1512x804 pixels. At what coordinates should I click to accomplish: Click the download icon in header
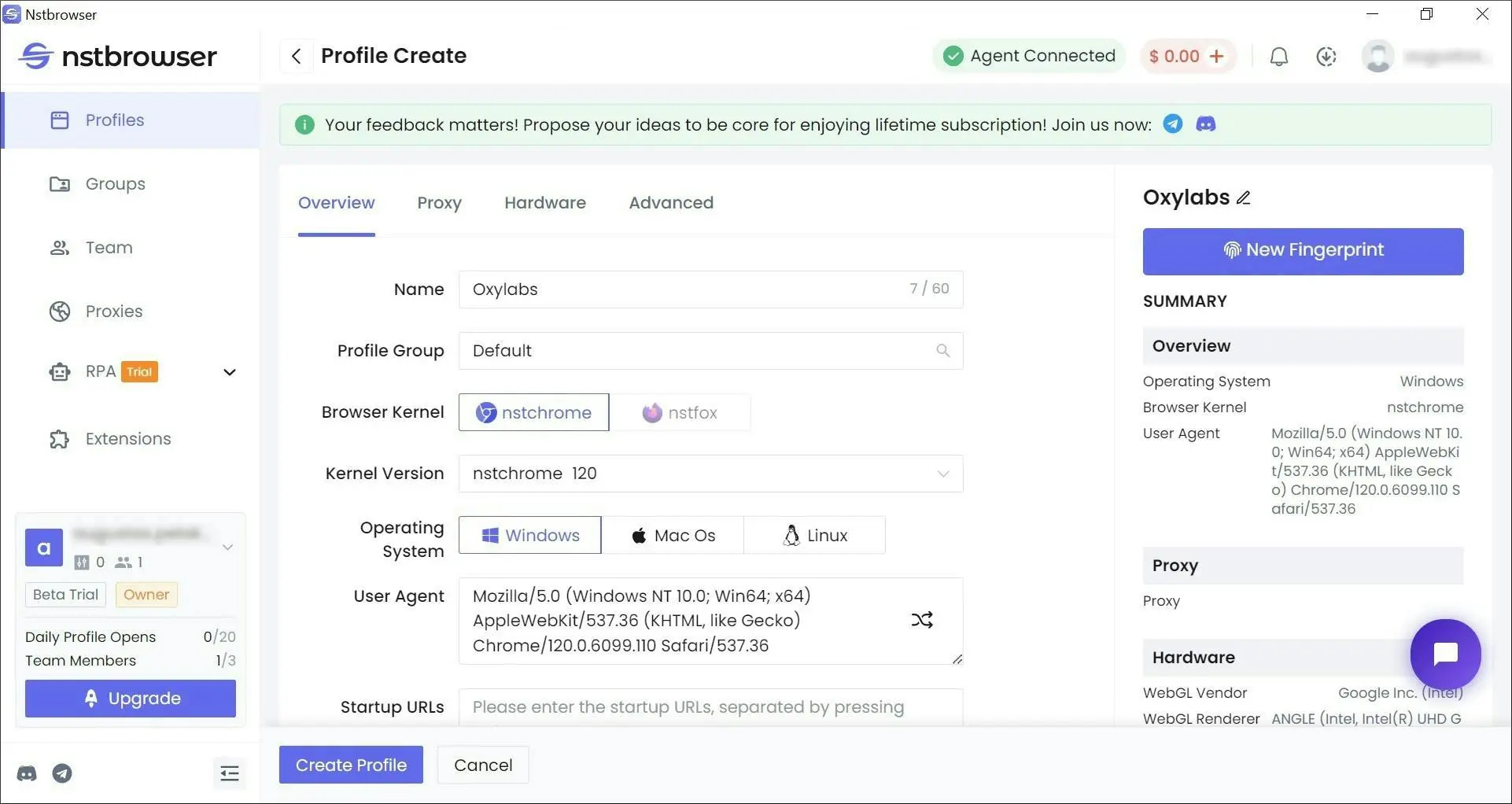[x=1326, y=57]
